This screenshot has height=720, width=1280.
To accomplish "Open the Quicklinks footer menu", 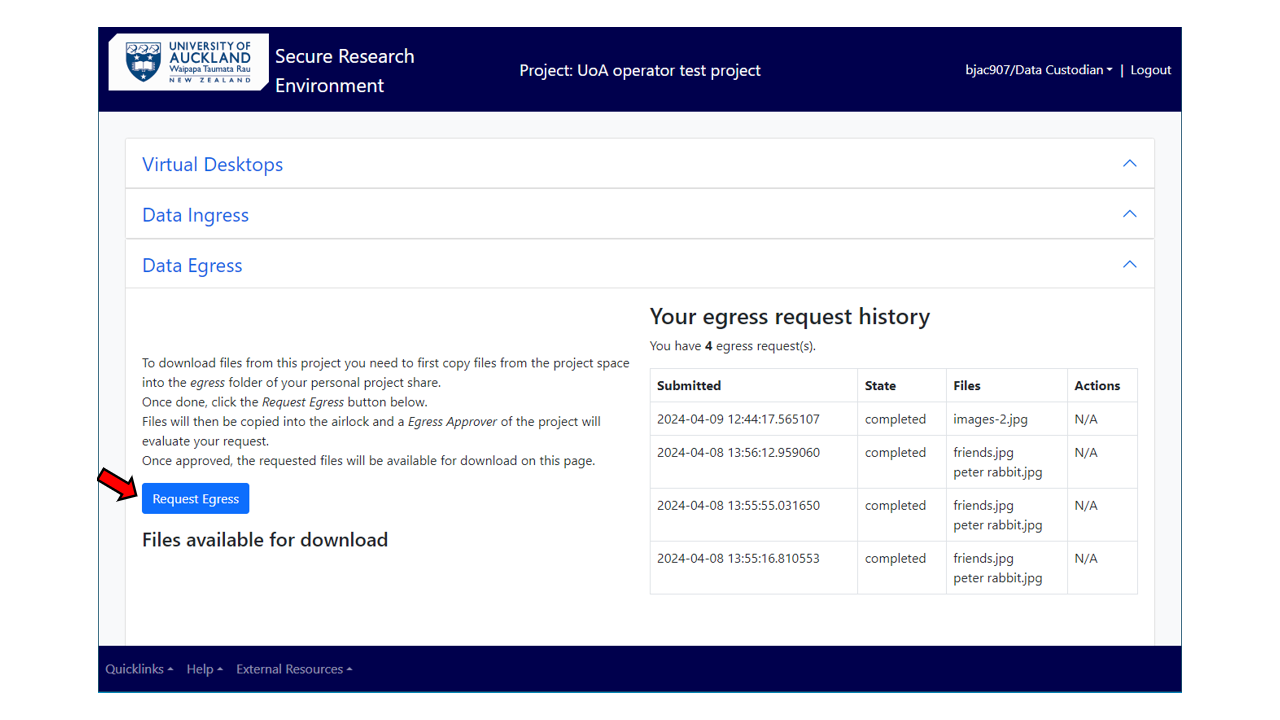I will [139, 669].
